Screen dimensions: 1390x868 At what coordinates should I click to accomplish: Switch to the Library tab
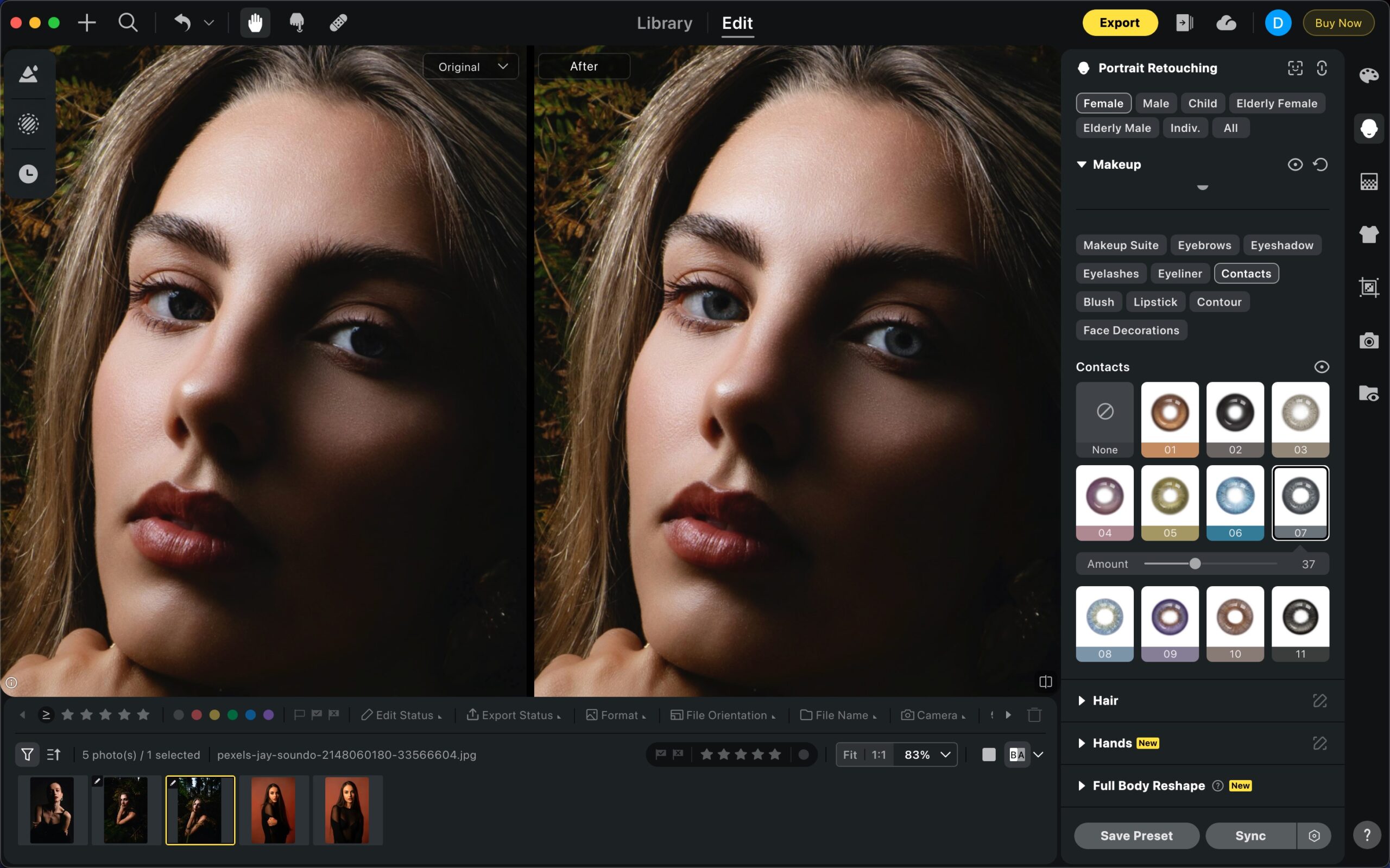pyautogui.click(x=664, y=23)
